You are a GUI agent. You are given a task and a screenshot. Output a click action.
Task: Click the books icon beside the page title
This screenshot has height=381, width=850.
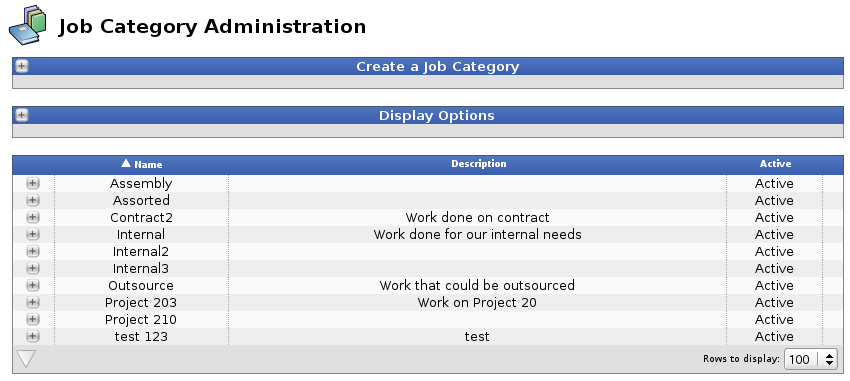[28, 25]
